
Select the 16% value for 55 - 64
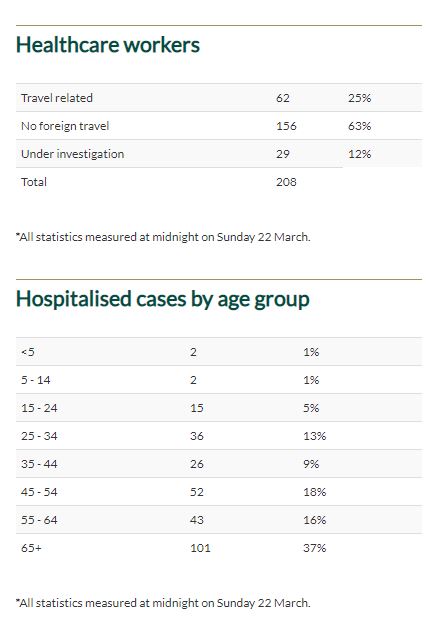(x=315, y=520)
